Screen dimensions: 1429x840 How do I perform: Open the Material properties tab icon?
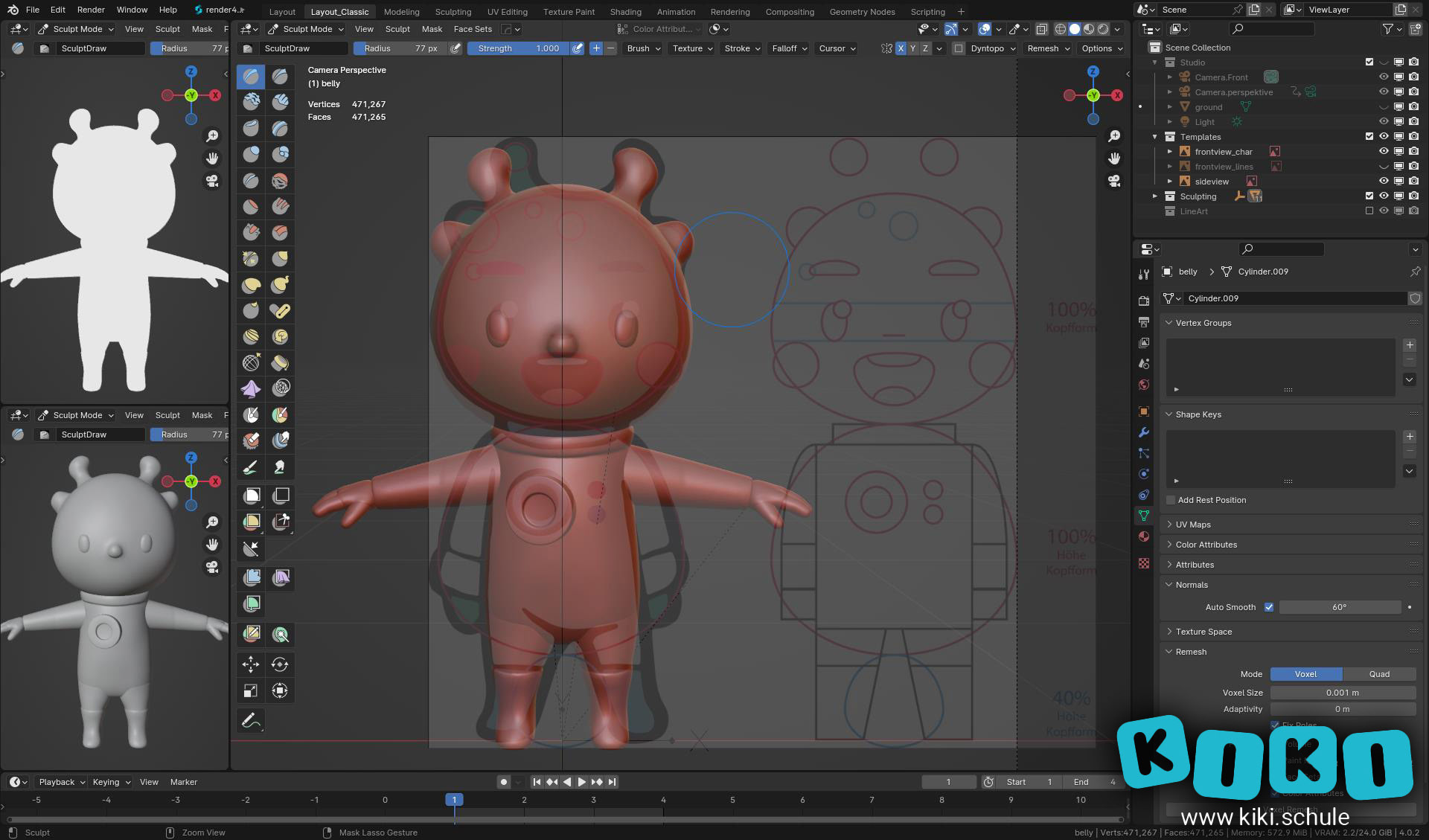coord(1144,536)
